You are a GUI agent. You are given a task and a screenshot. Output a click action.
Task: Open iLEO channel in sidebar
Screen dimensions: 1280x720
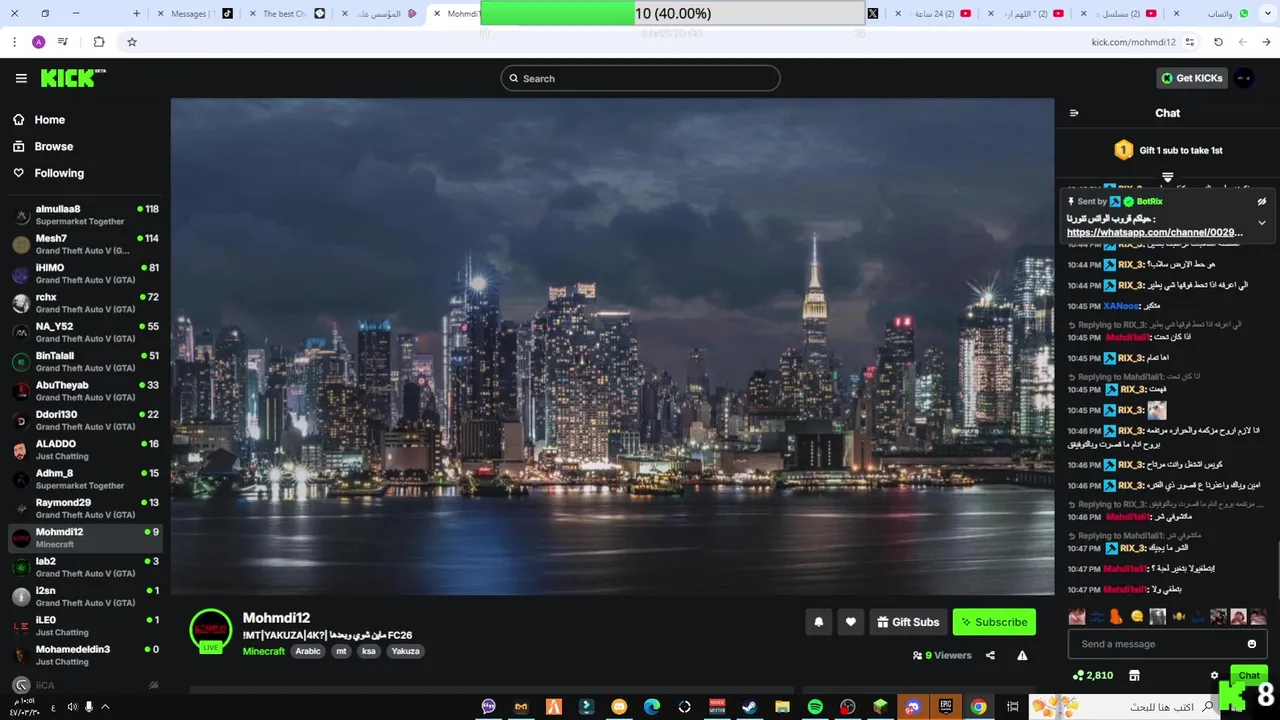click(x=85, y=625)
